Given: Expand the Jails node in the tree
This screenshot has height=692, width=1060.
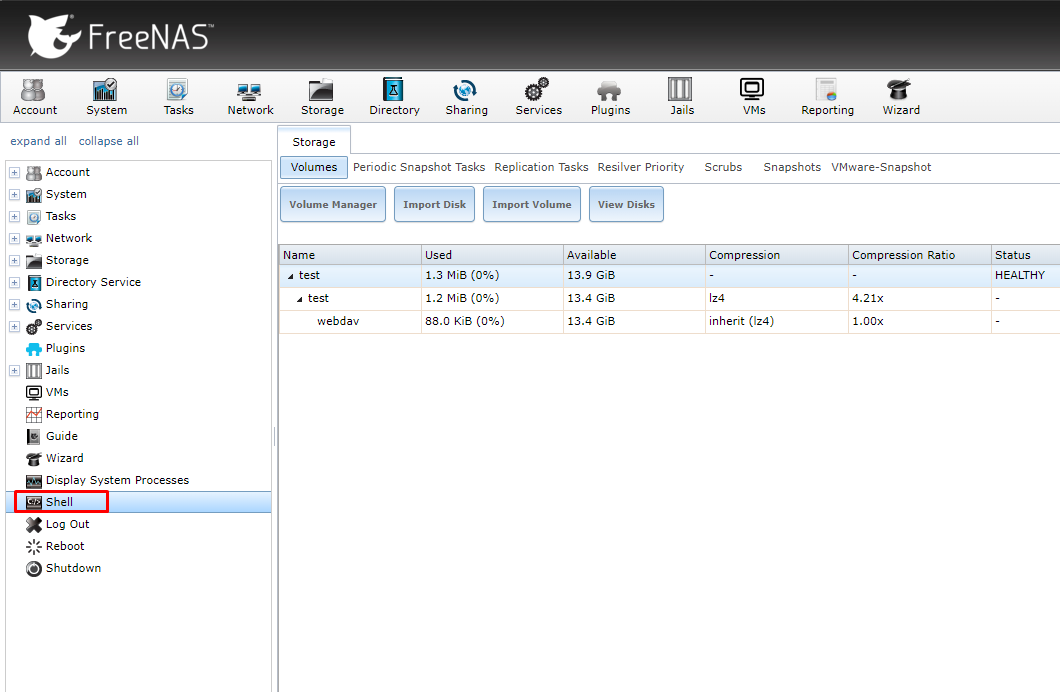Looking at the screenshot, I should click(x=14, y=370).
